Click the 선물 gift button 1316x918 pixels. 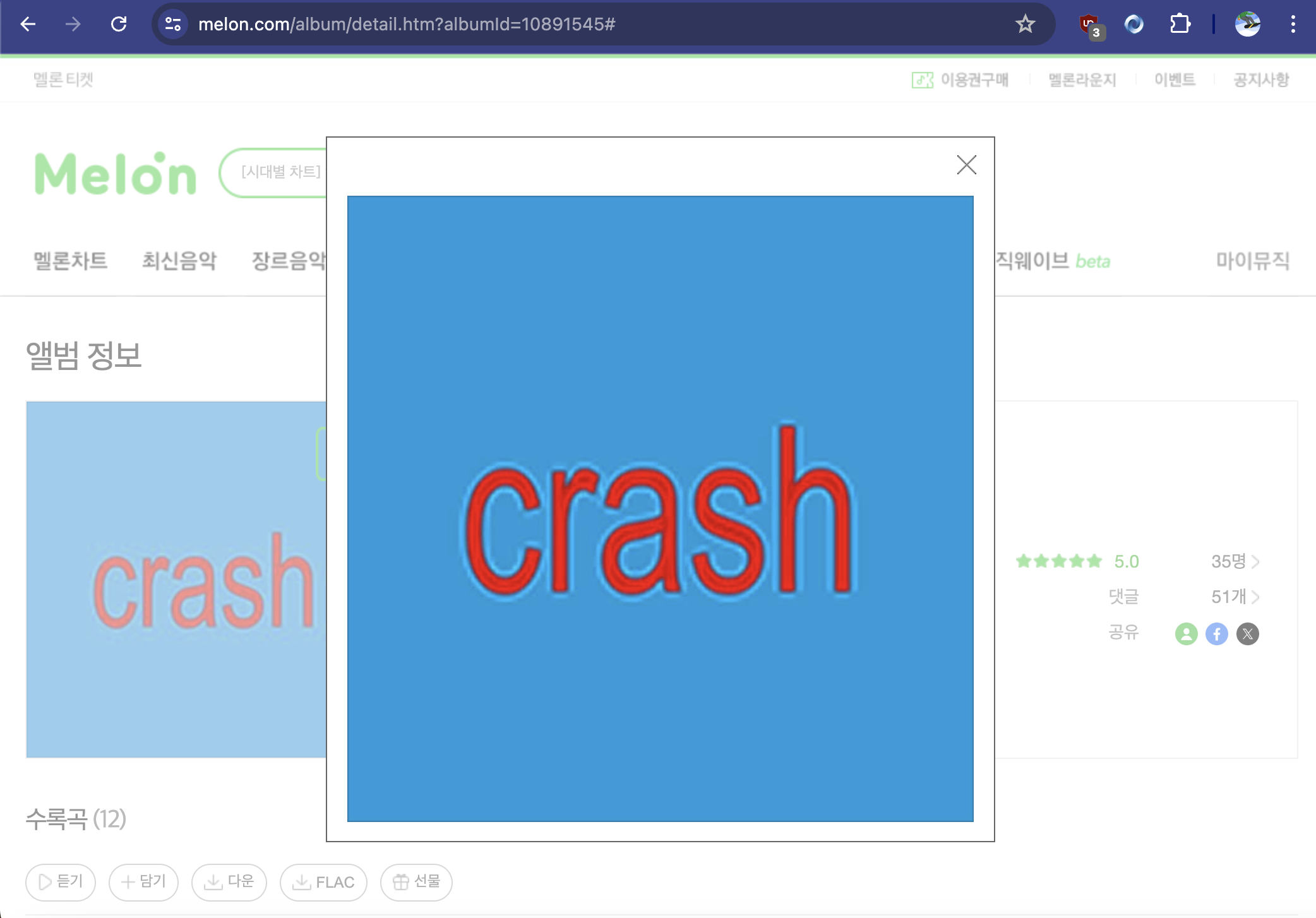[416, 882]
